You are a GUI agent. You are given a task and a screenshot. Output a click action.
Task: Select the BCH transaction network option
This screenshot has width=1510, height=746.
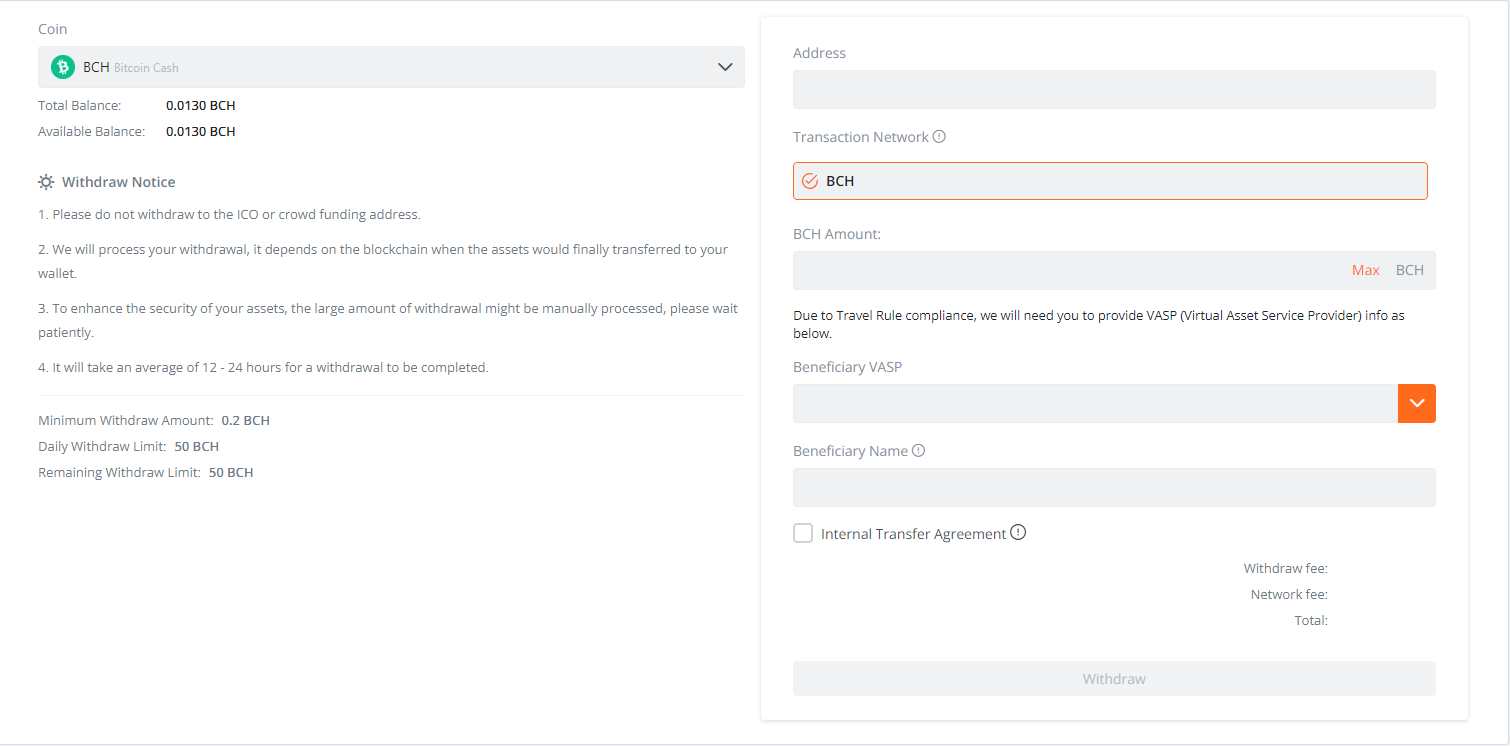point(1110,181)
